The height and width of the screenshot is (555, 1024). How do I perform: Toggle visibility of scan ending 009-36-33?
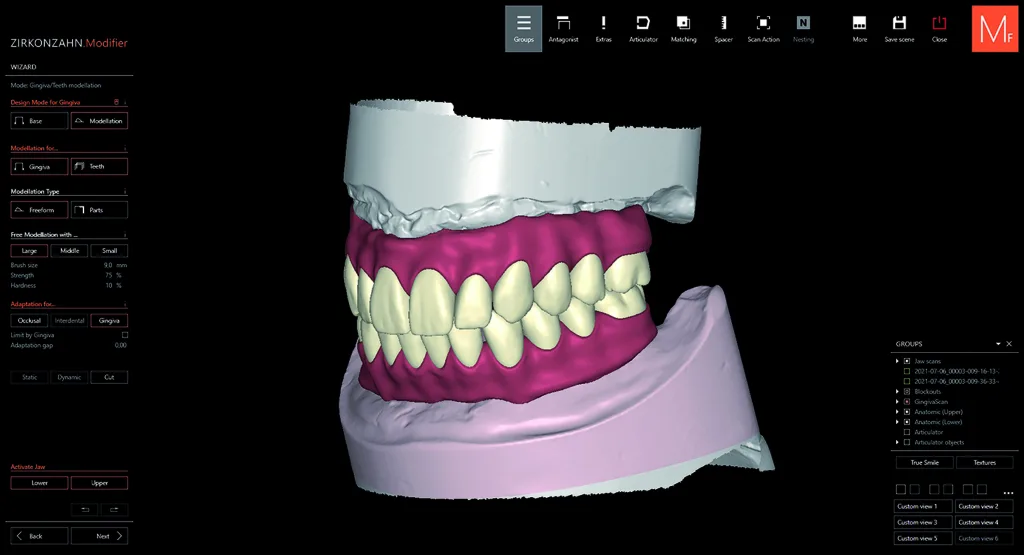click(x=906, y=381)
